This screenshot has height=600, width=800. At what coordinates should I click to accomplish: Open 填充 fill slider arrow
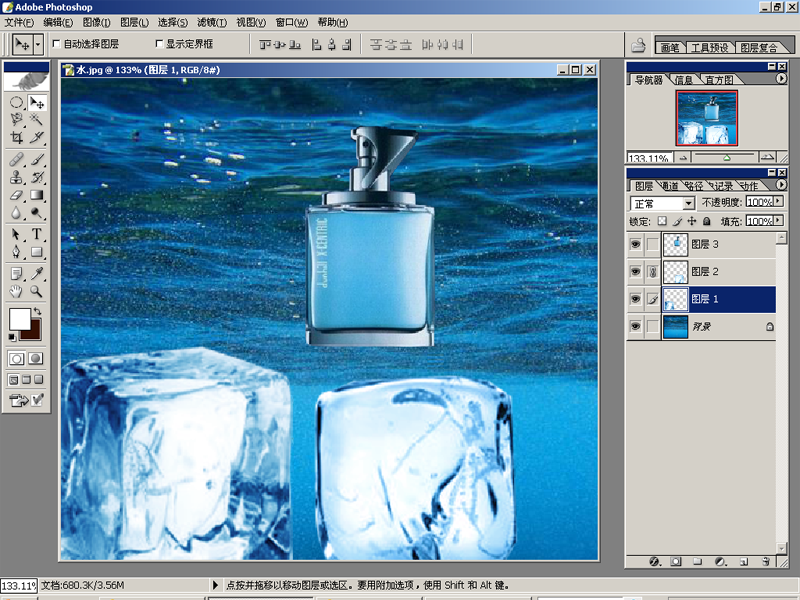click(778, 220)
